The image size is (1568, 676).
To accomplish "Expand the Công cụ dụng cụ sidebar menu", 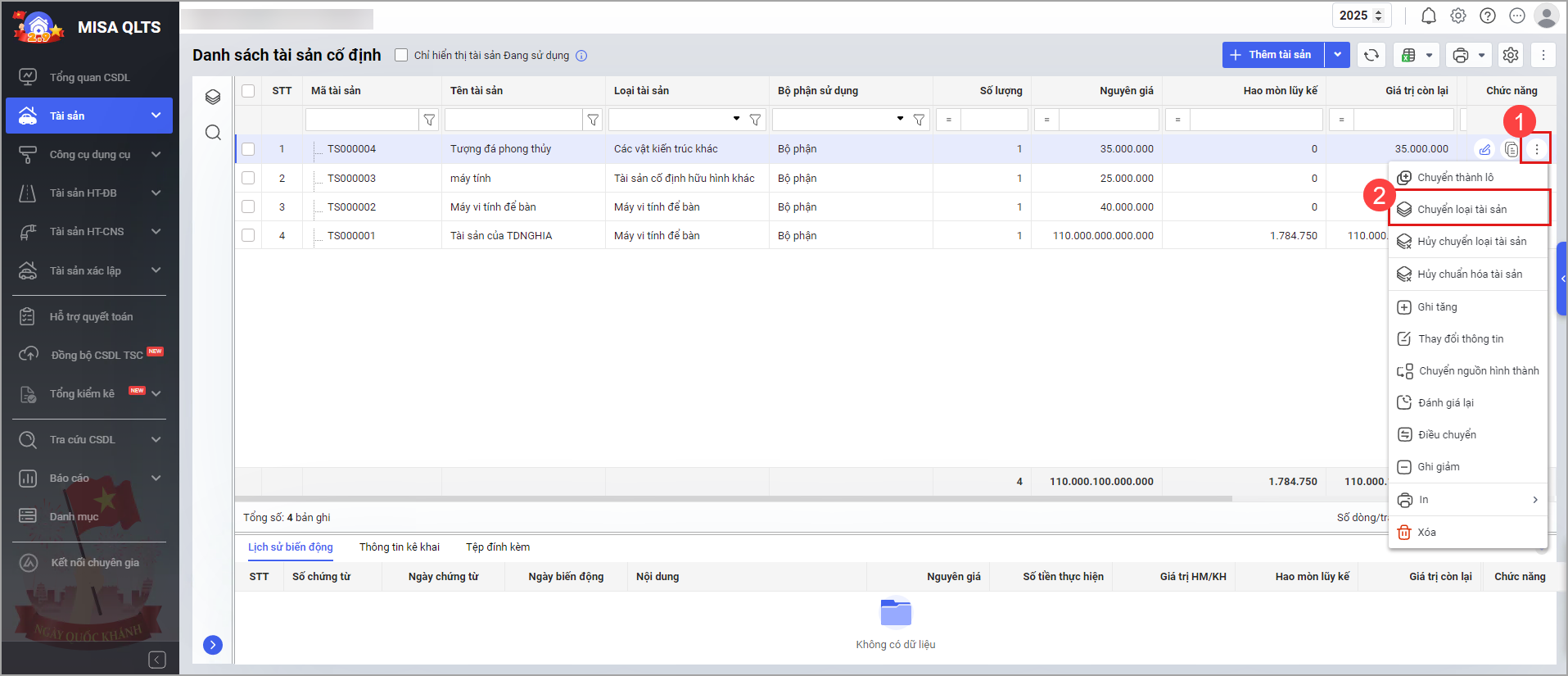I will tap(89, 154).
